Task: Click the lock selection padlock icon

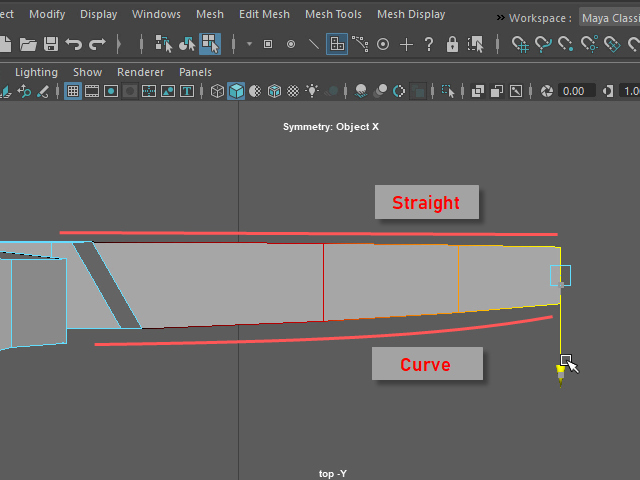Action: click(452, 44)
